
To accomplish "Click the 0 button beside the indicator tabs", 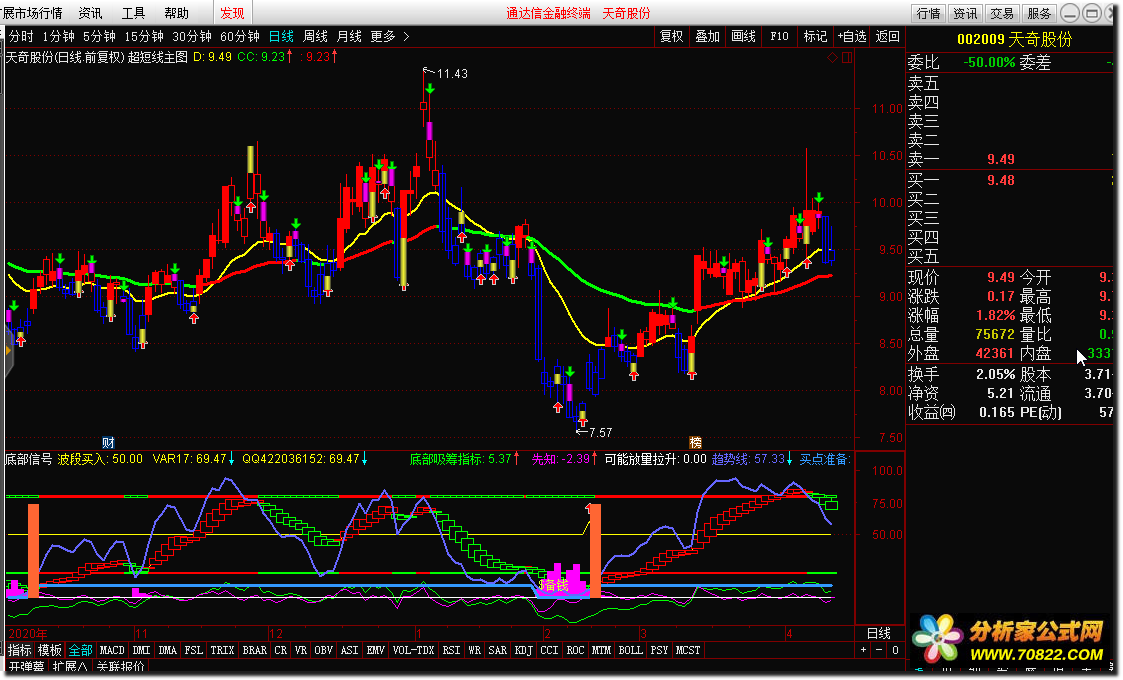I will pos(895,650).
